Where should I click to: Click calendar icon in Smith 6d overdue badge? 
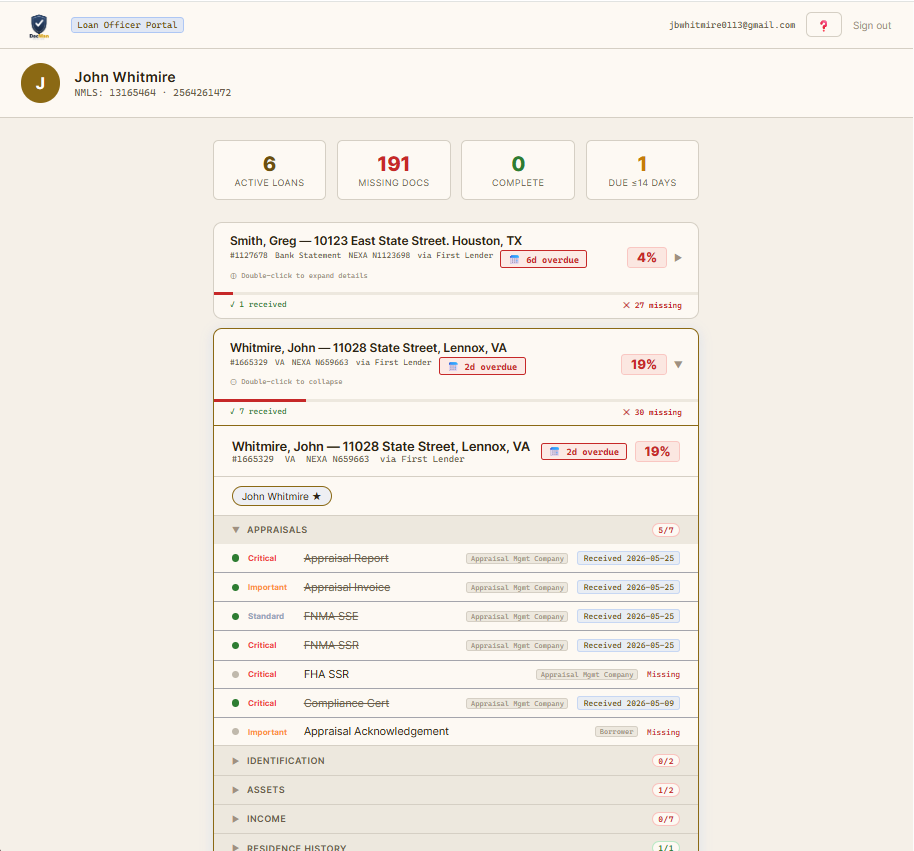pyautogui.click(x=514, y=260)
